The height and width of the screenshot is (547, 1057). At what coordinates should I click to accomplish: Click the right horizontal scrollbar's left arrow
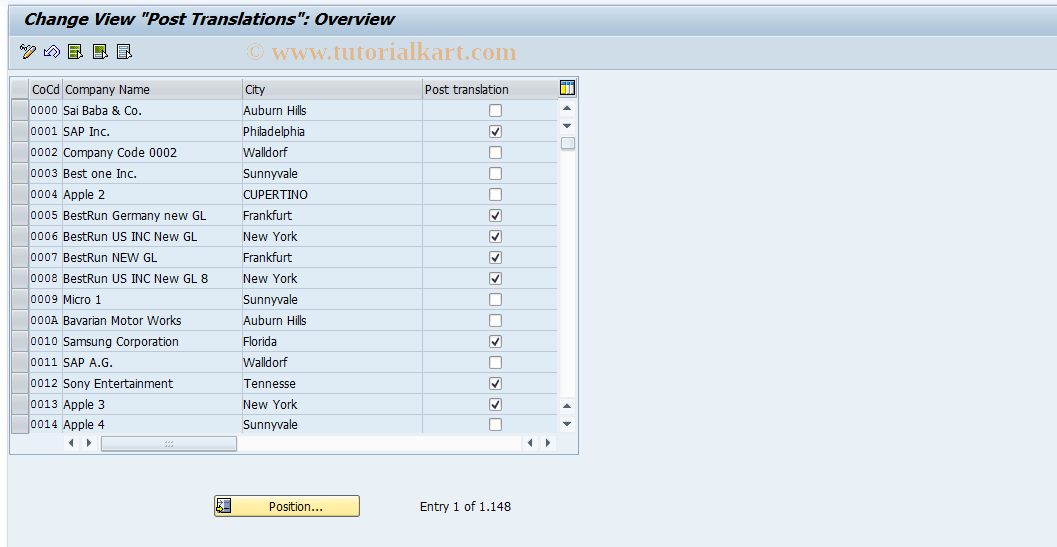tap(530, 443)
